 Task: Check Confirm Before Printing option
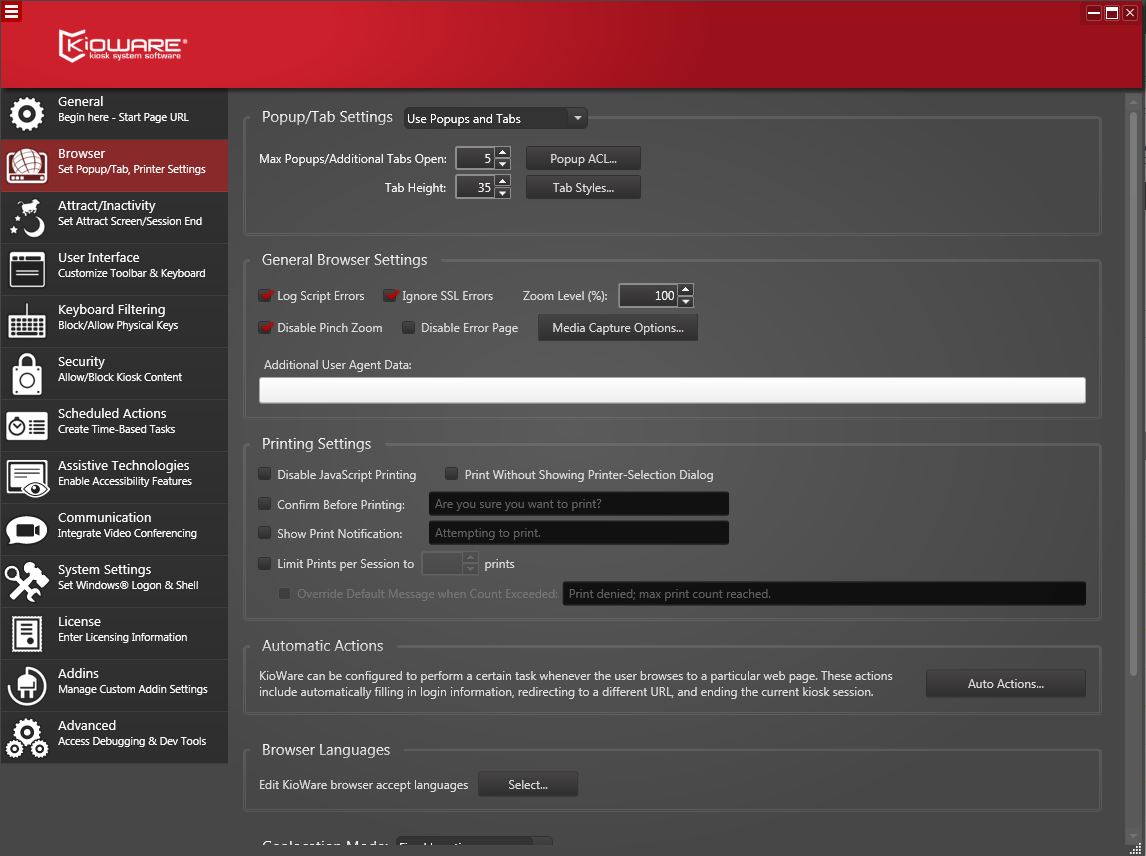265,504
